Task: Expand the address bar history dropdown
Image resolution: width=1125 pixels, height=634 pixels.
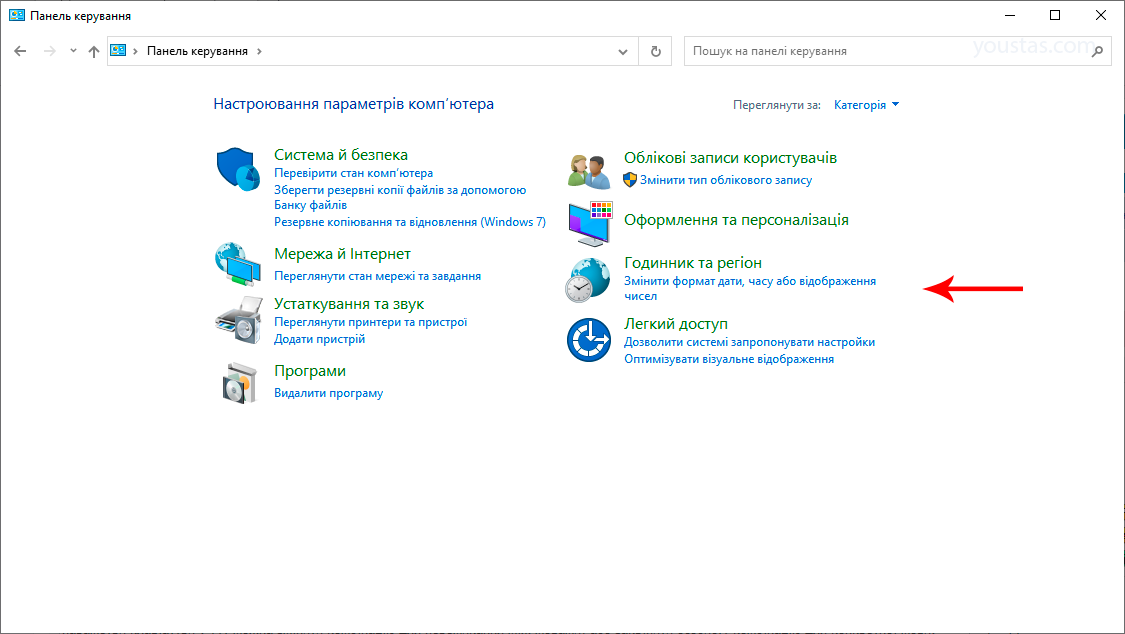Action: click(623, 51)
